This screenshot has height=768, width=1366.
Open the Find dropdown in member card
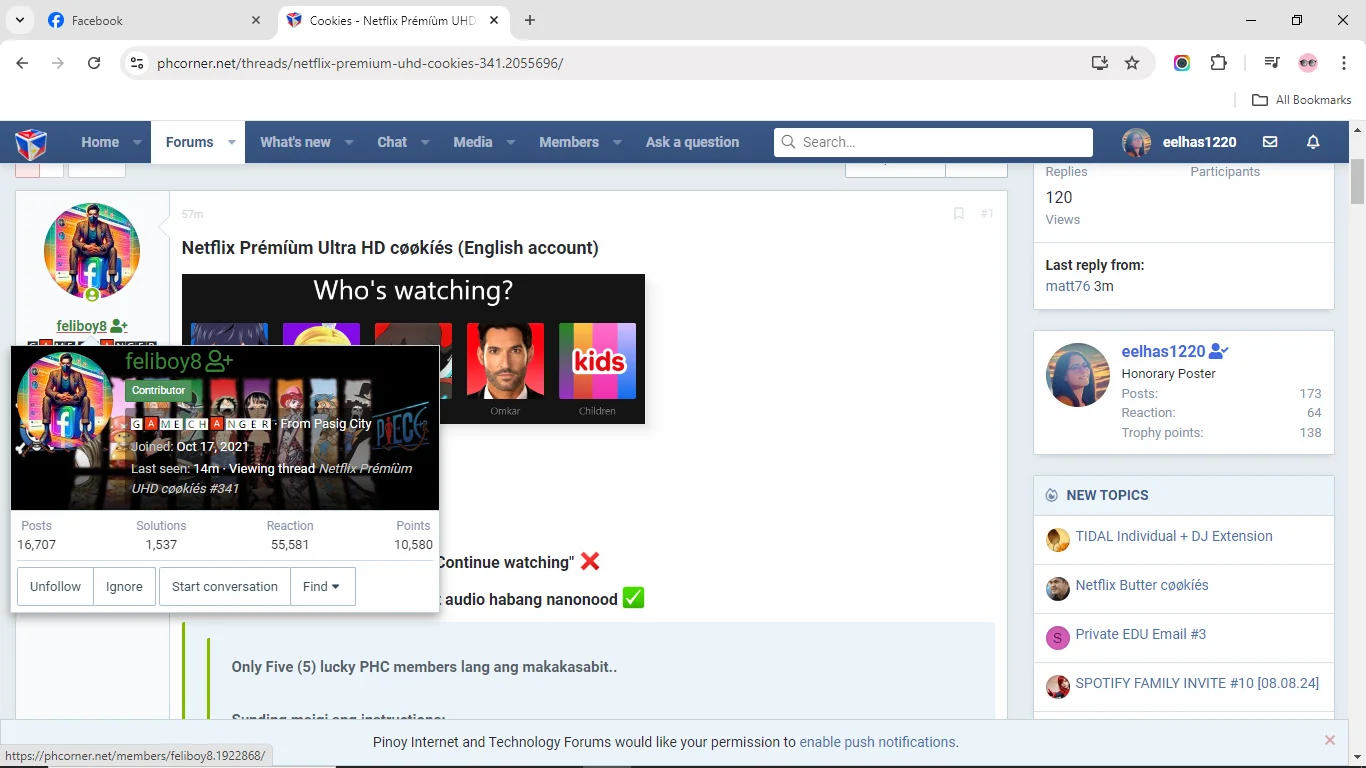[322, 587]
